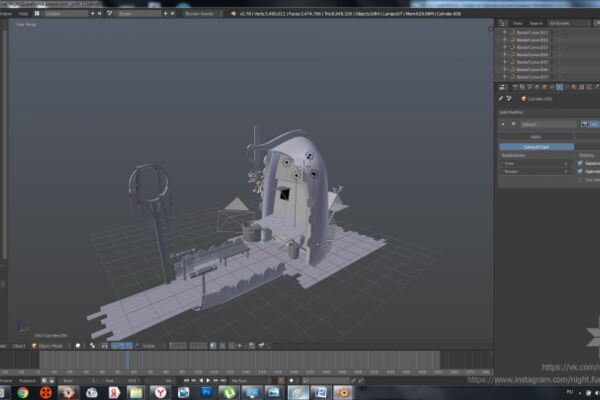Click the Apply button on the modifier

click(536, 137)
